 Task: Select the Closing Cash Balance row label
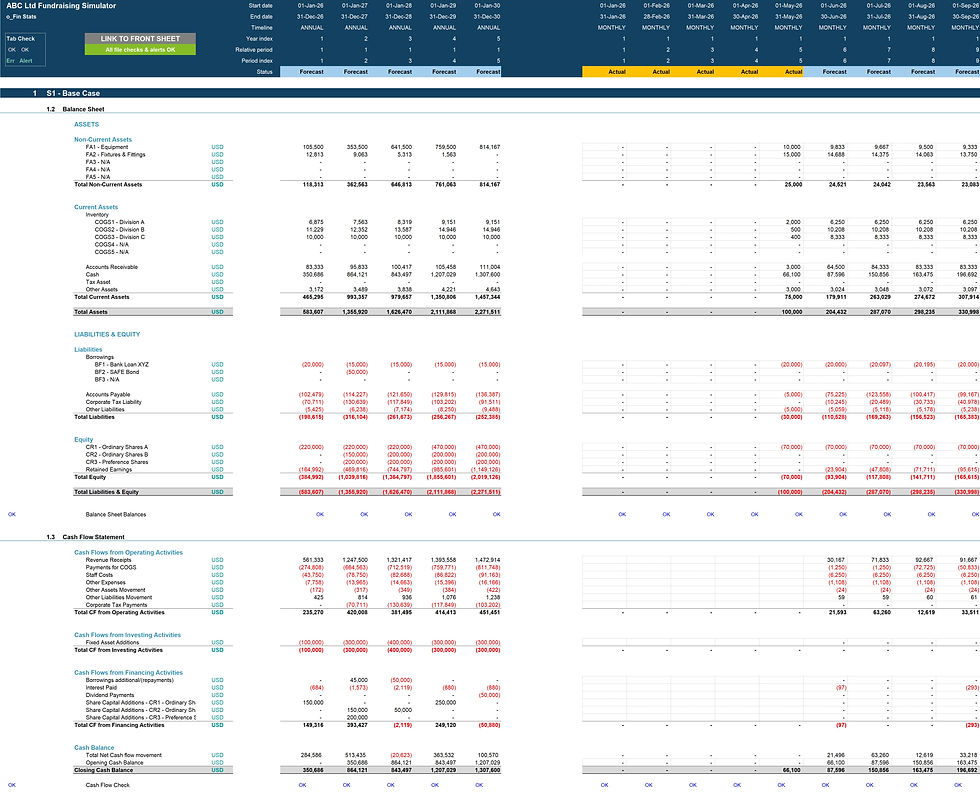(103, 770)
